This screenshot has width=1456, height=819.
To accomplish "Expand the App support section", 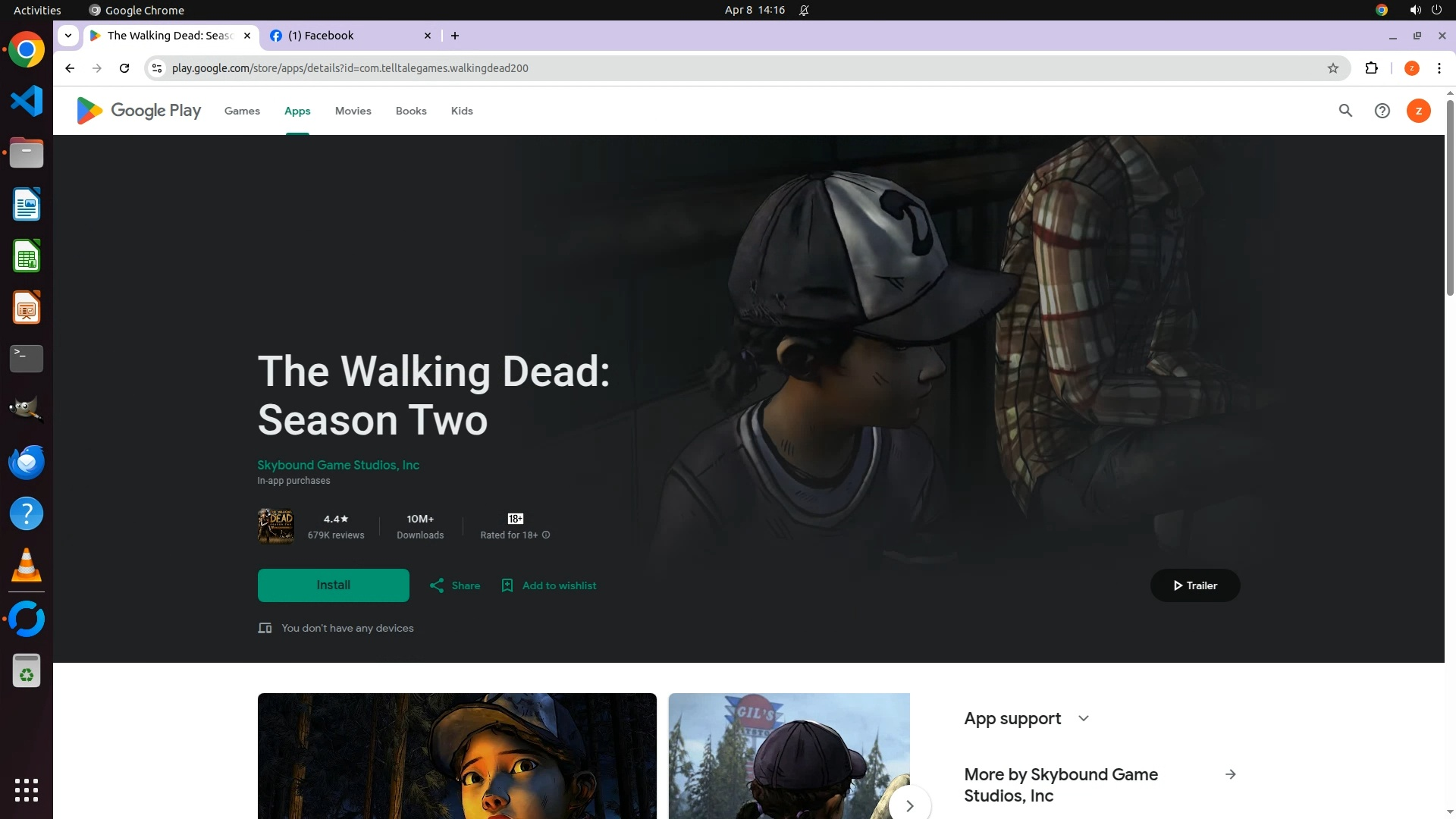I will 1083,718.
